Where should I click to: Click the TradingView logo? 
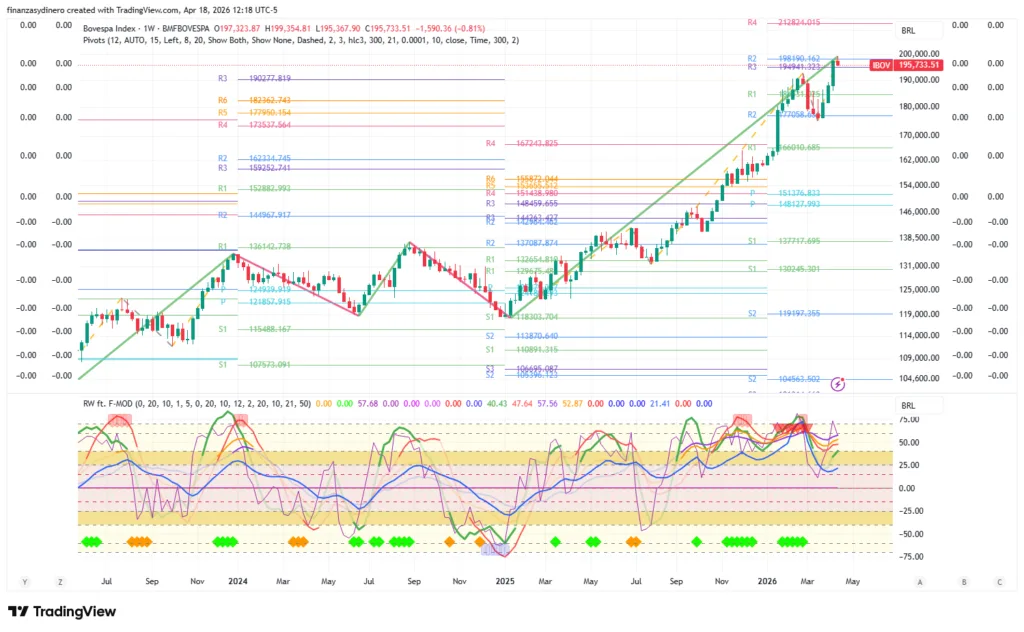(62, 611)
